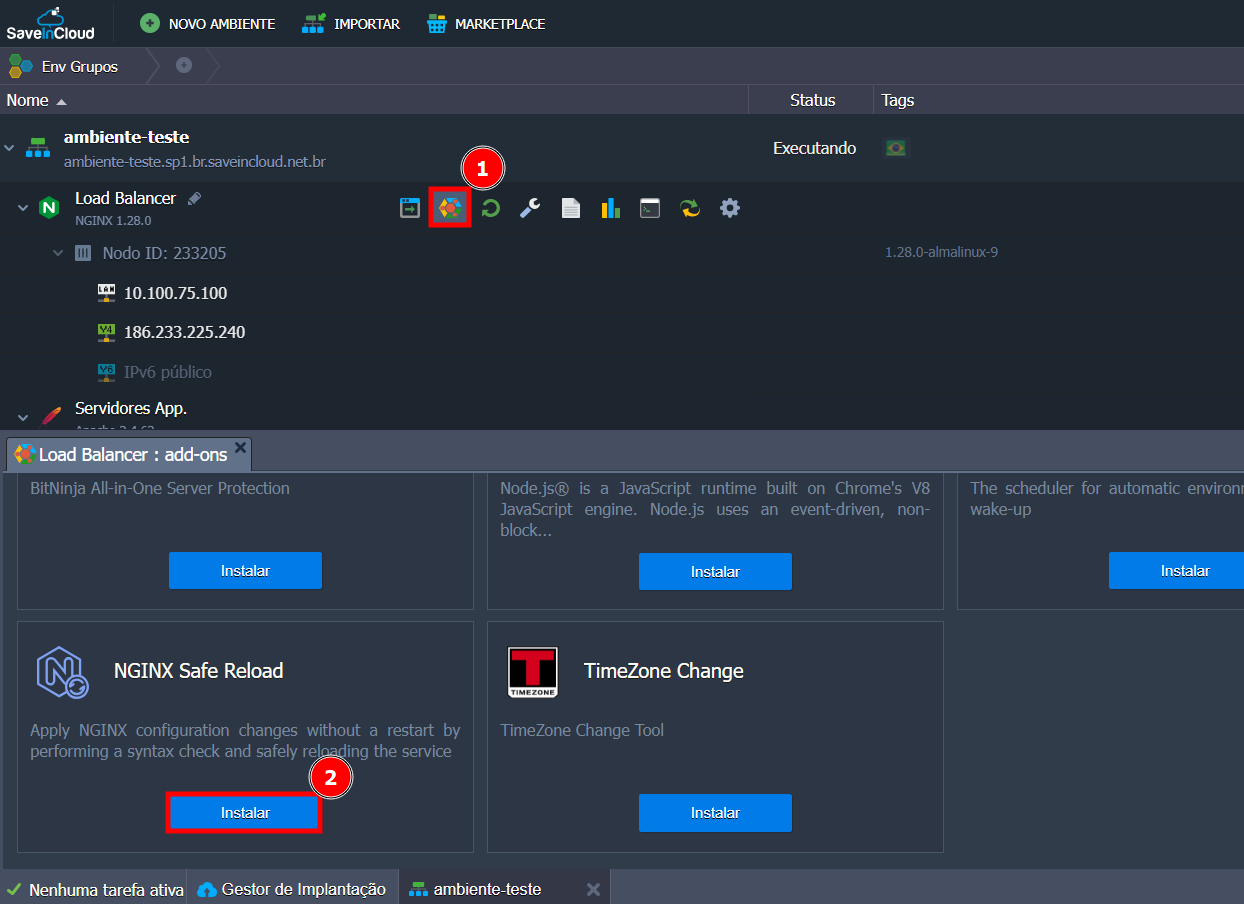1244x904 pixels.
Task: Click the SaveInCloud logo
Action: (x=50, y=23)
